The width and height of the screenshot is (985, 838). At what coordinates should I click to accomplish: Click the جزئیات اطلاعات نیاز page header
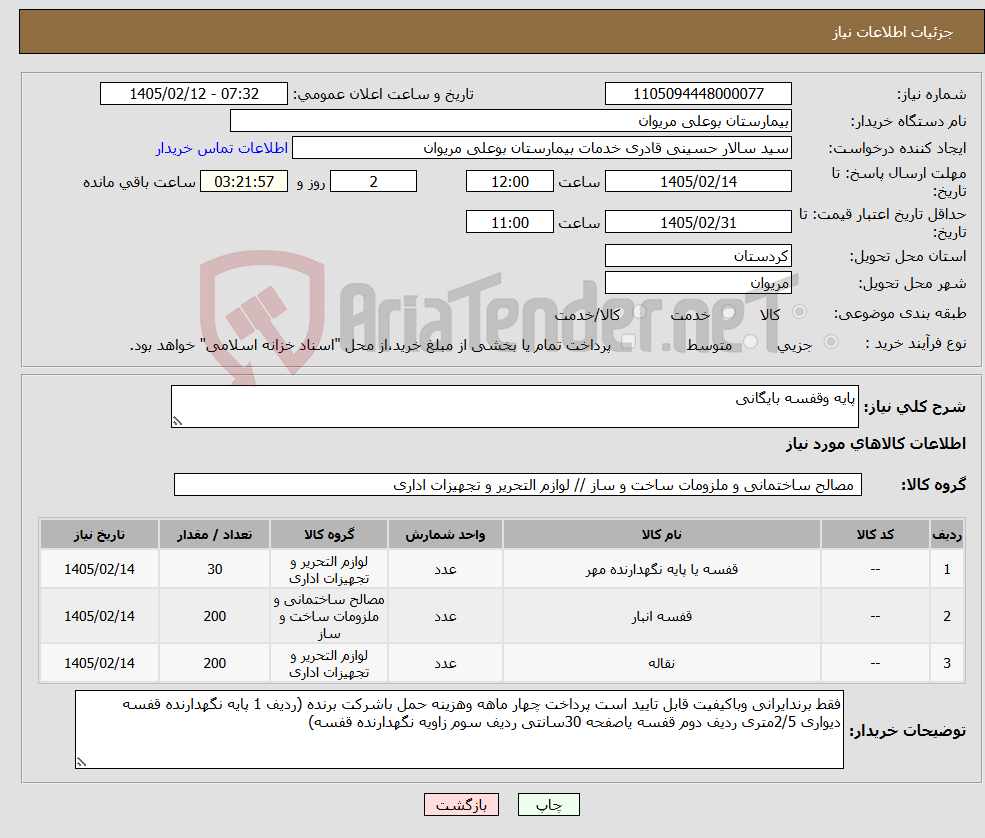(893, 32)
